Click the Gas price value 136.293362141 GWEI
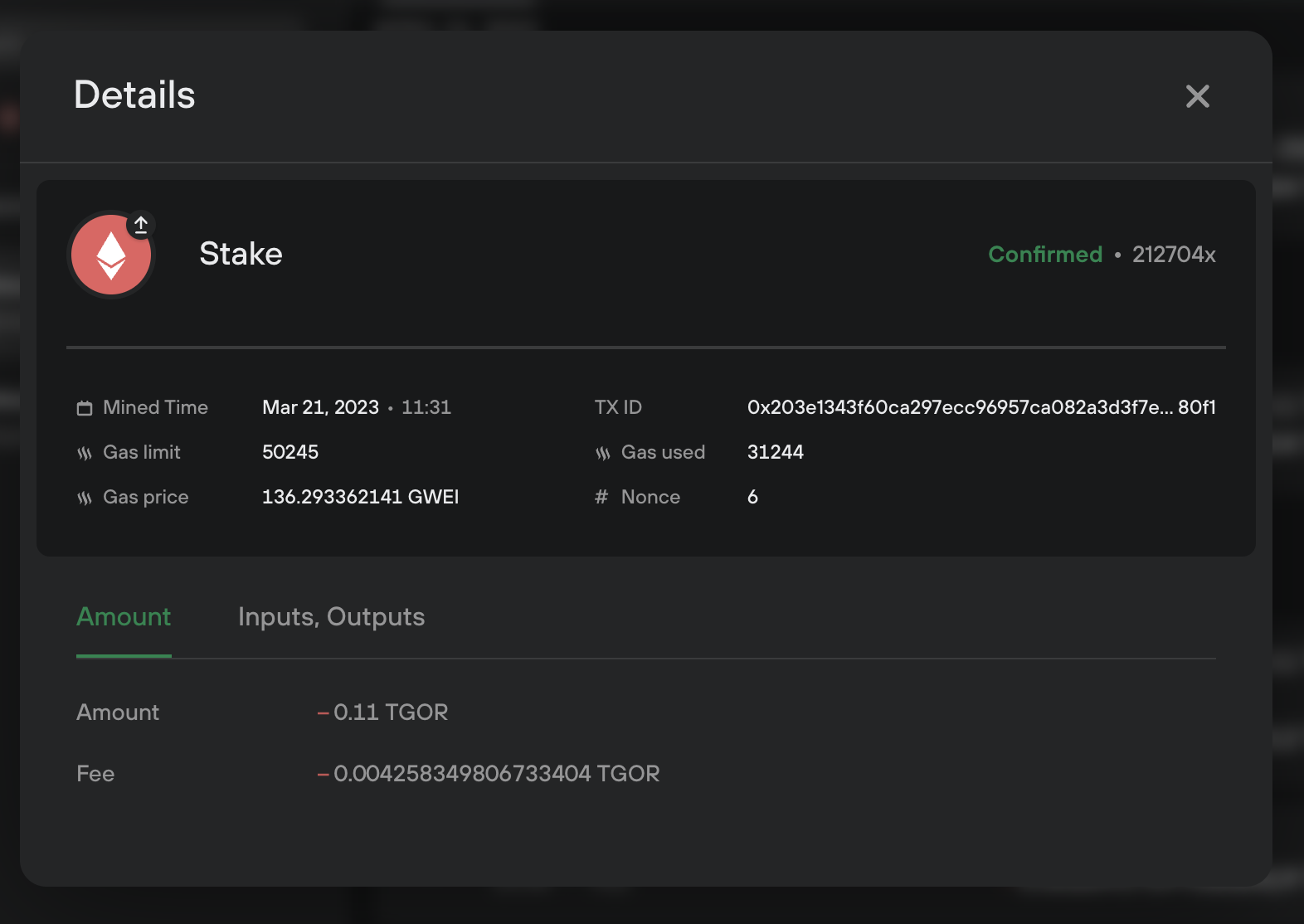Viewport: 1304px width, 924px height. coord(360,497)
